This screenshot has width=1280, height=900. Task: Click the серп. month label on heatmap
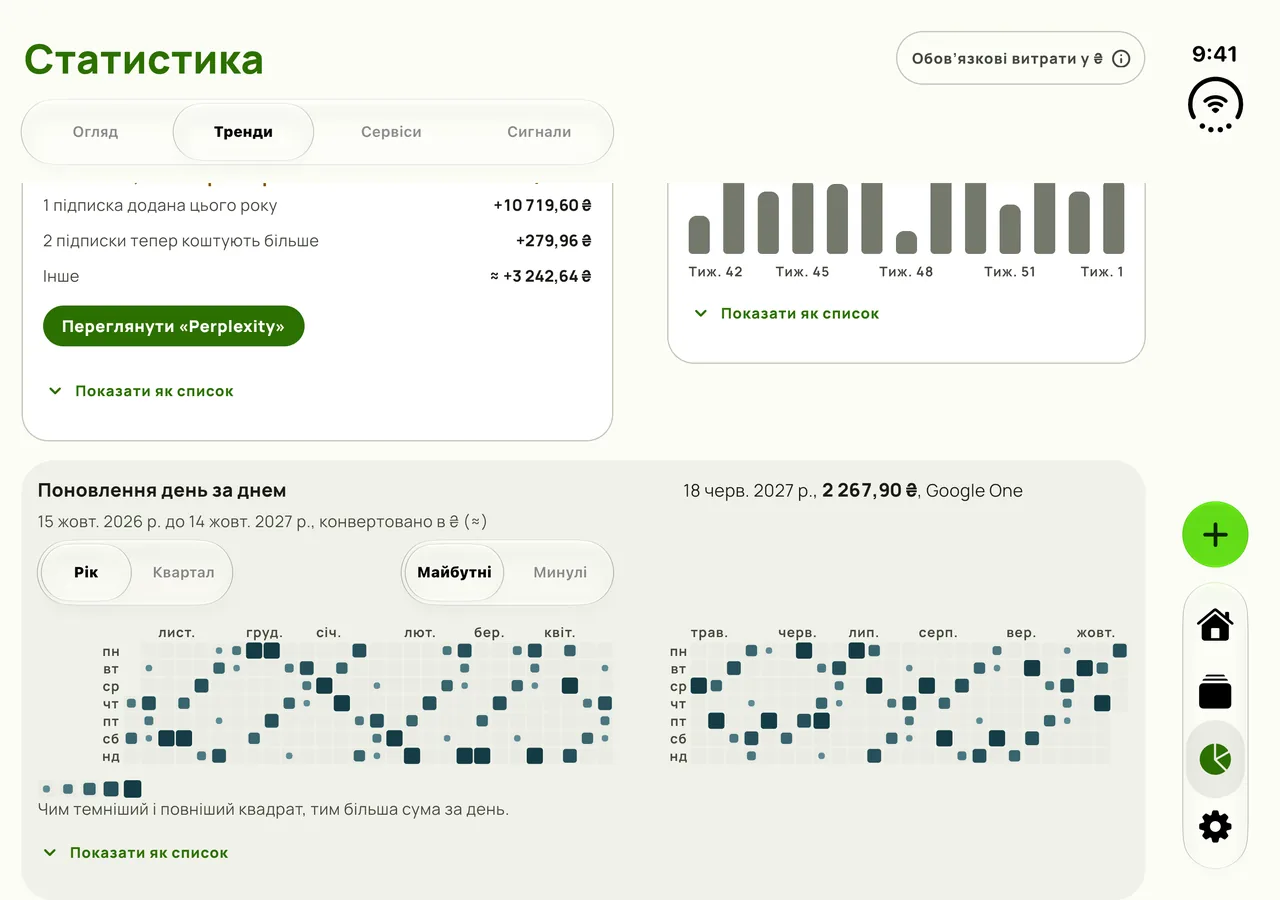[x=938, y=633]
